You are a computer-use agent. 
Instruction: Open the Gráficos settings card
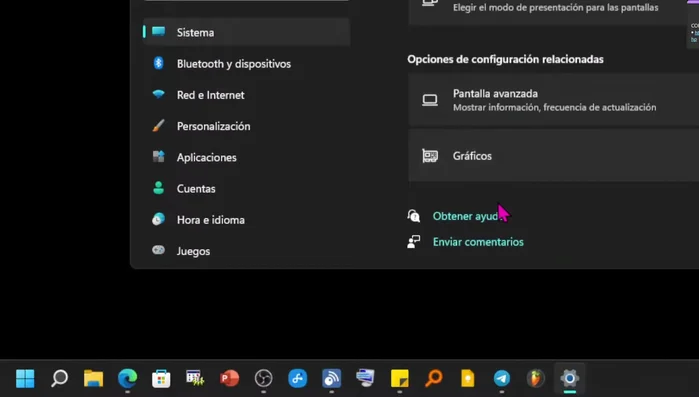pos(553,156)
